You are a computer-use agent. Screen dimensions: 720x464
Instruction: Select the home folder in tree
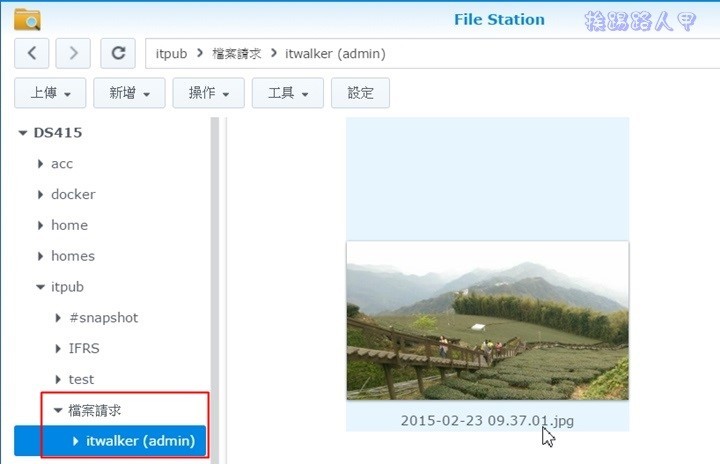point(69,225)
